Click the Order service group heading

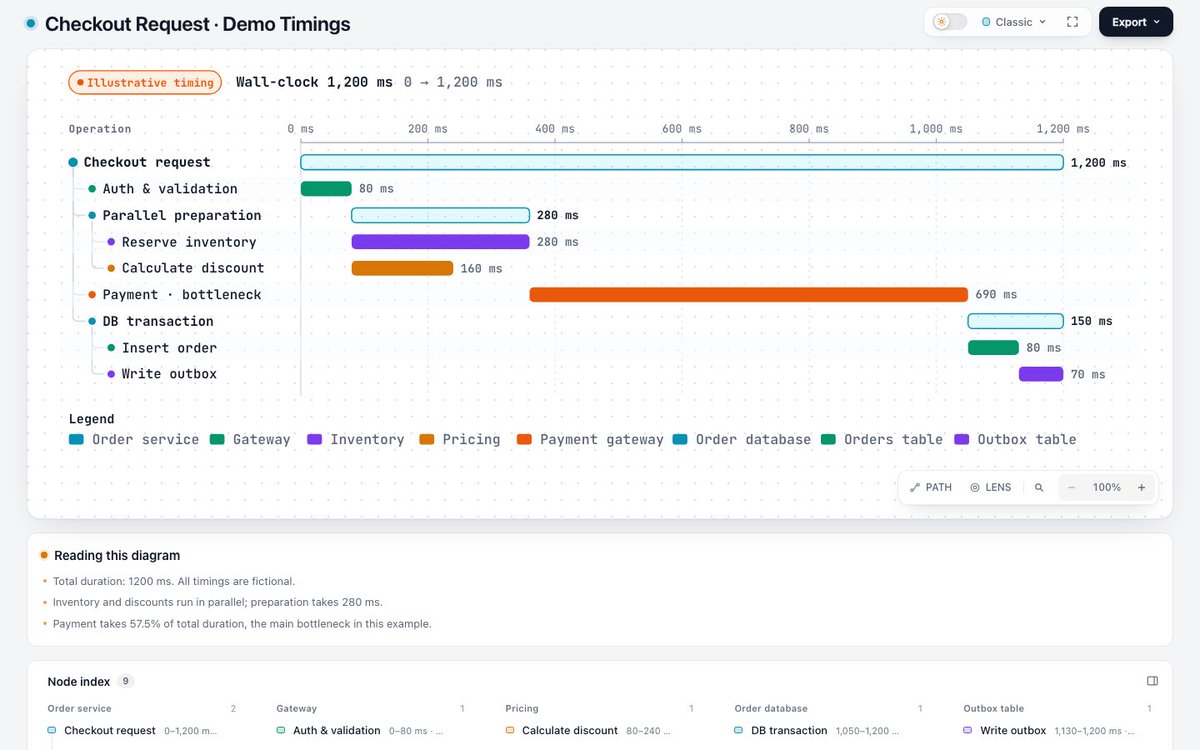[80, 709]
